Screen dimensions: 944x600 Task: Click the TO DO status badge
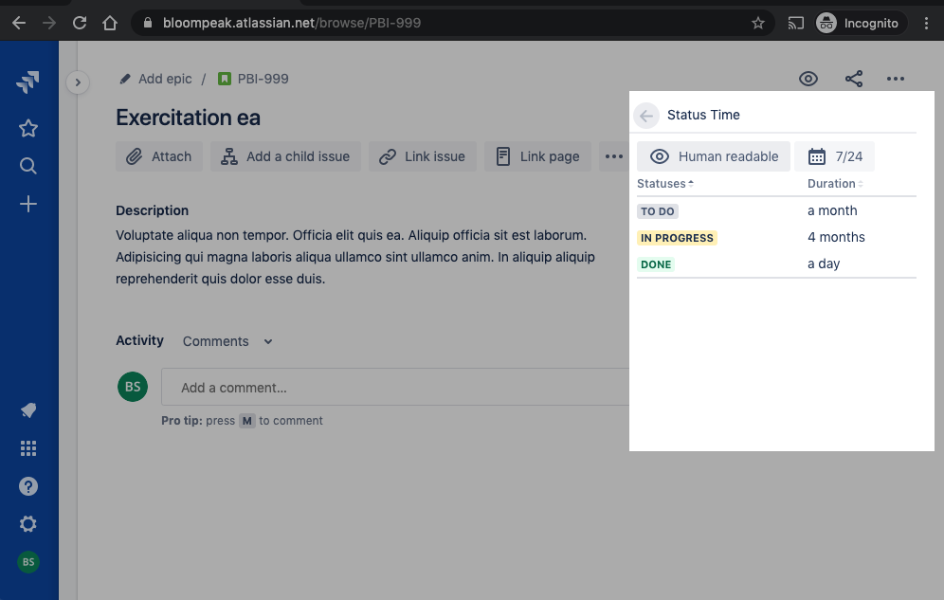click(x=657, y=211)
